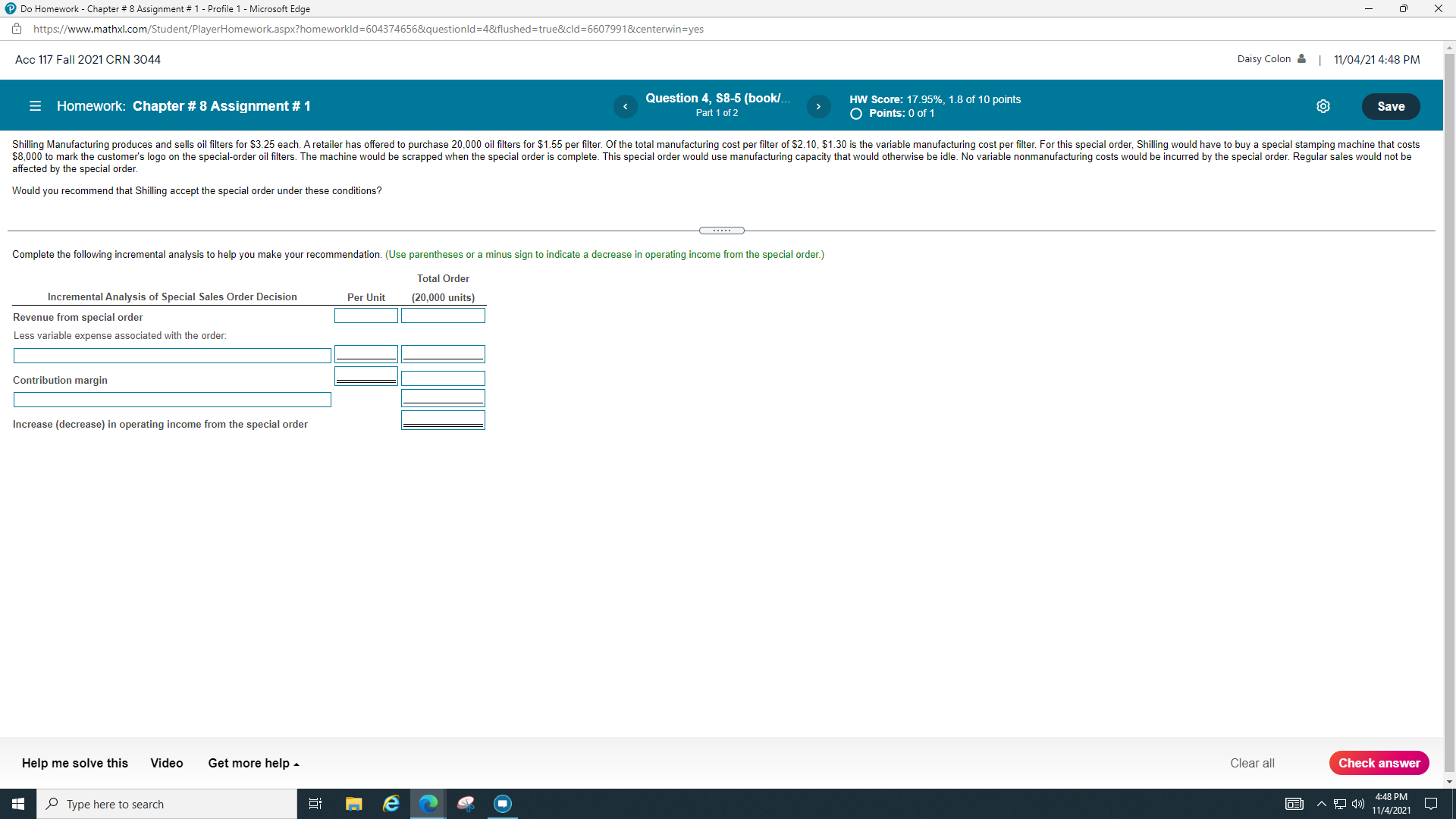Click the Task View taskbar icon
1456x819 pixels.
(x=315, y=804)
